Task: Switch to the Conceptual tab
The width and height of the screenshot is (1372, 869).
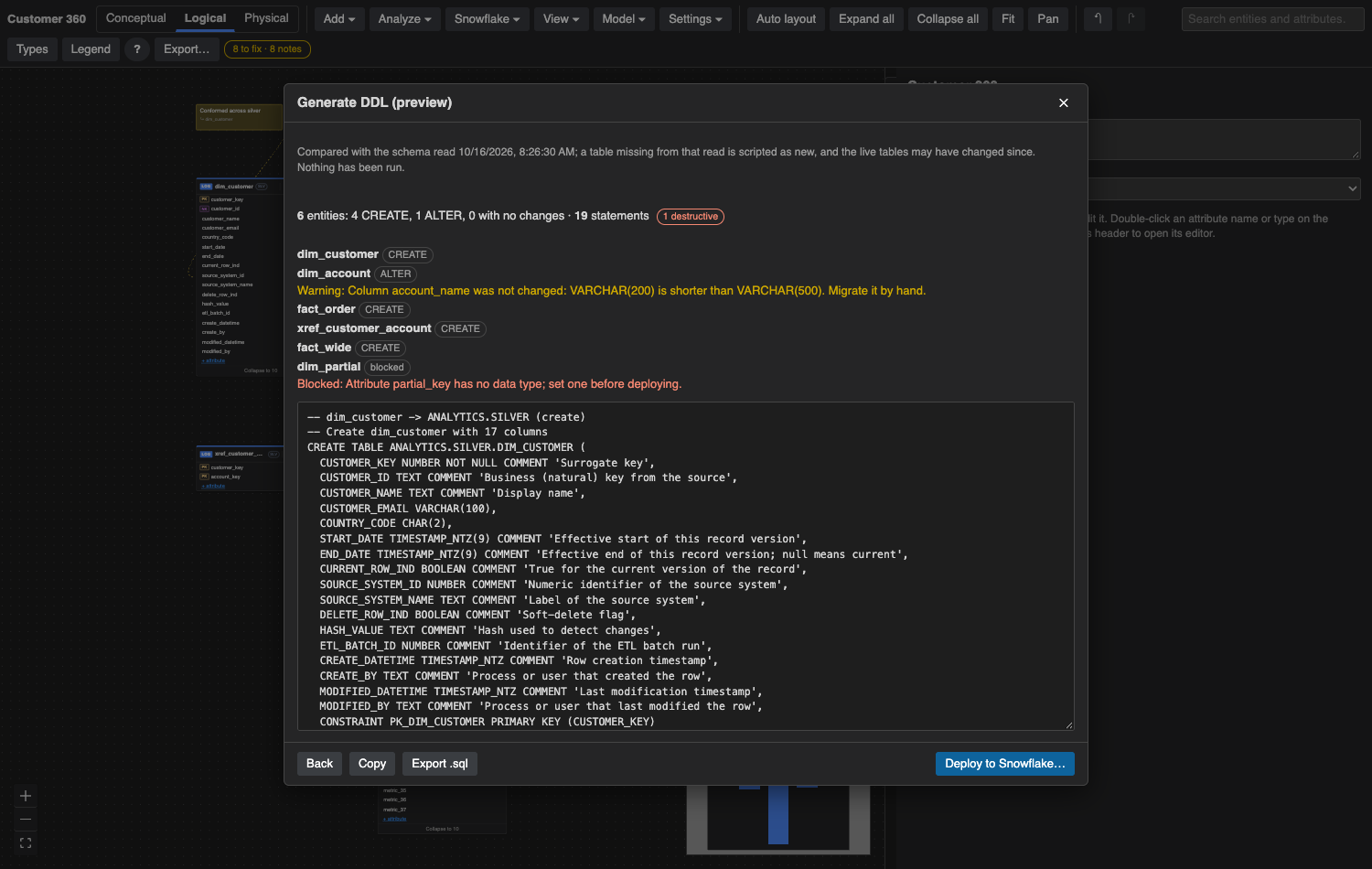Action: [136, 18]
